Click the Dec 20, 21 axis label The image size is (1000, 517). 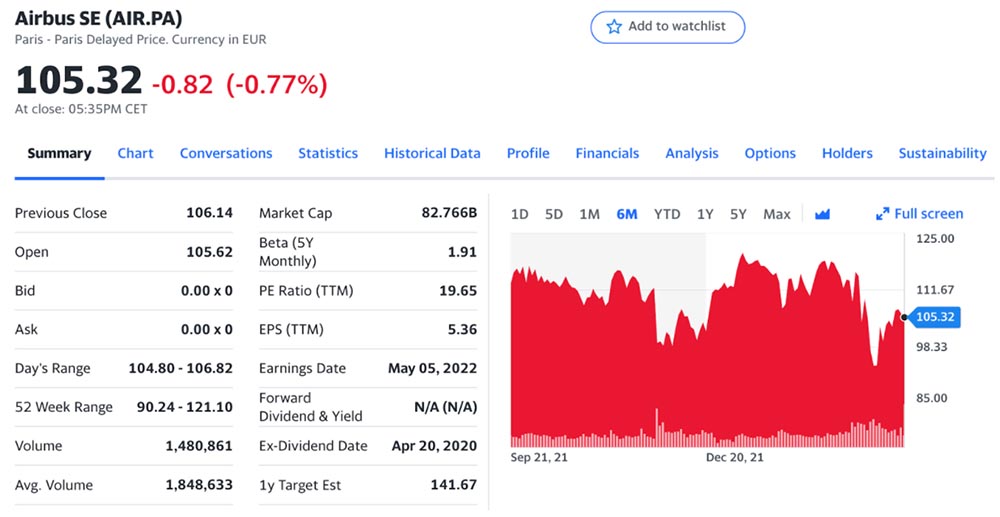click(735, 458)
